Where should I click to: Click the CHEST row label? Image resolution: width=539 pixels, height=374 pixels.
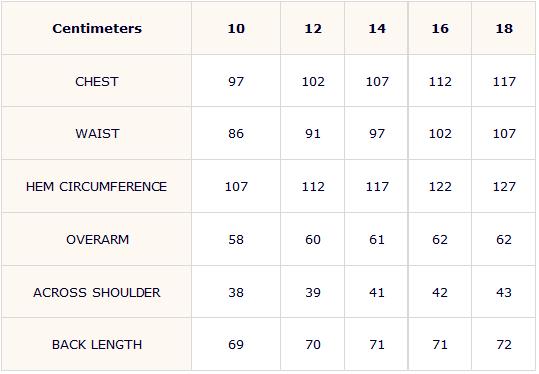click(97, 81)
